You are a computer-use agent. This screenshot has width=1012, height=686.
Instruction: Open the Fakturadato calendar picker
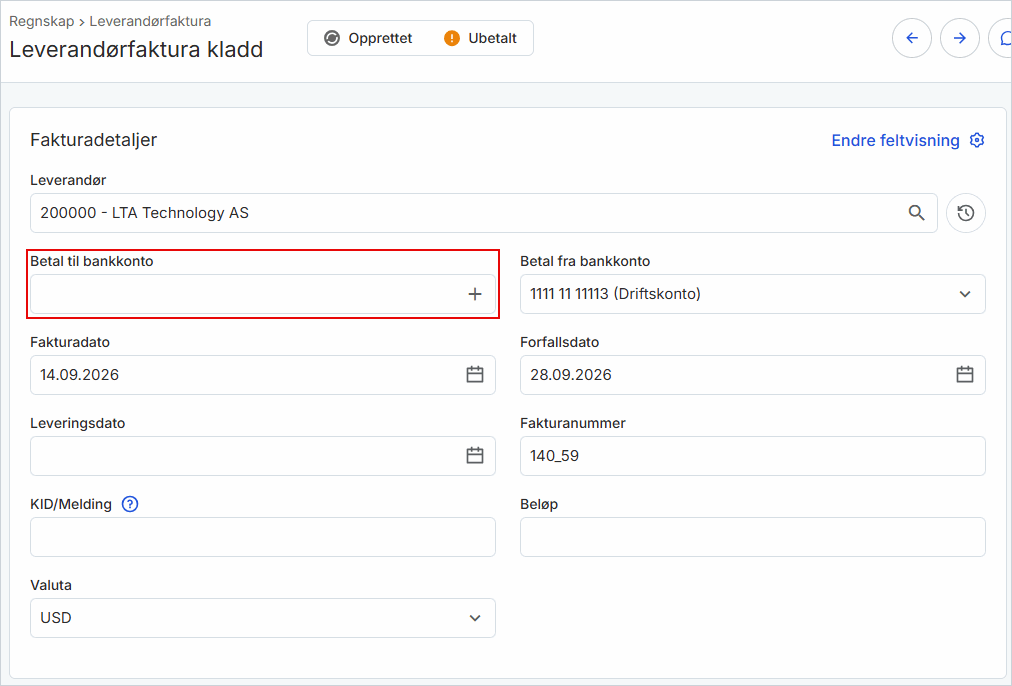[x=475, y=375]
